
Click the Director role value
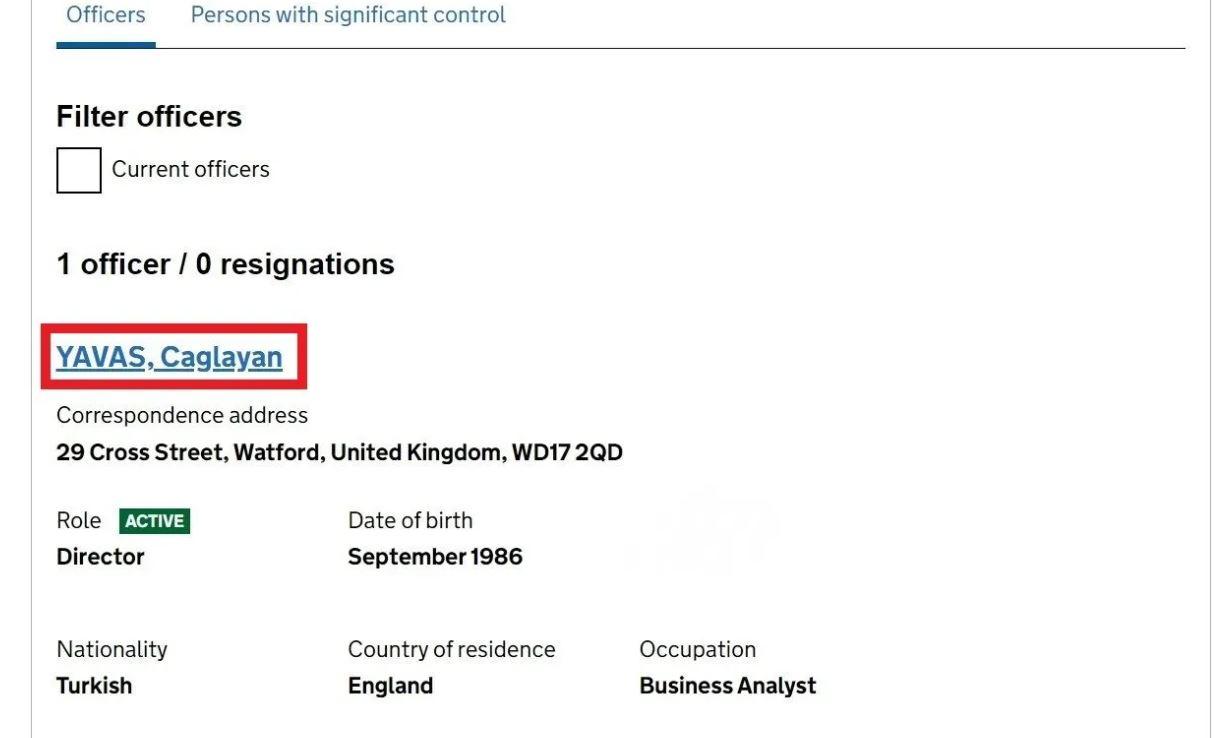pyautogui.click(x=100, y=557)
